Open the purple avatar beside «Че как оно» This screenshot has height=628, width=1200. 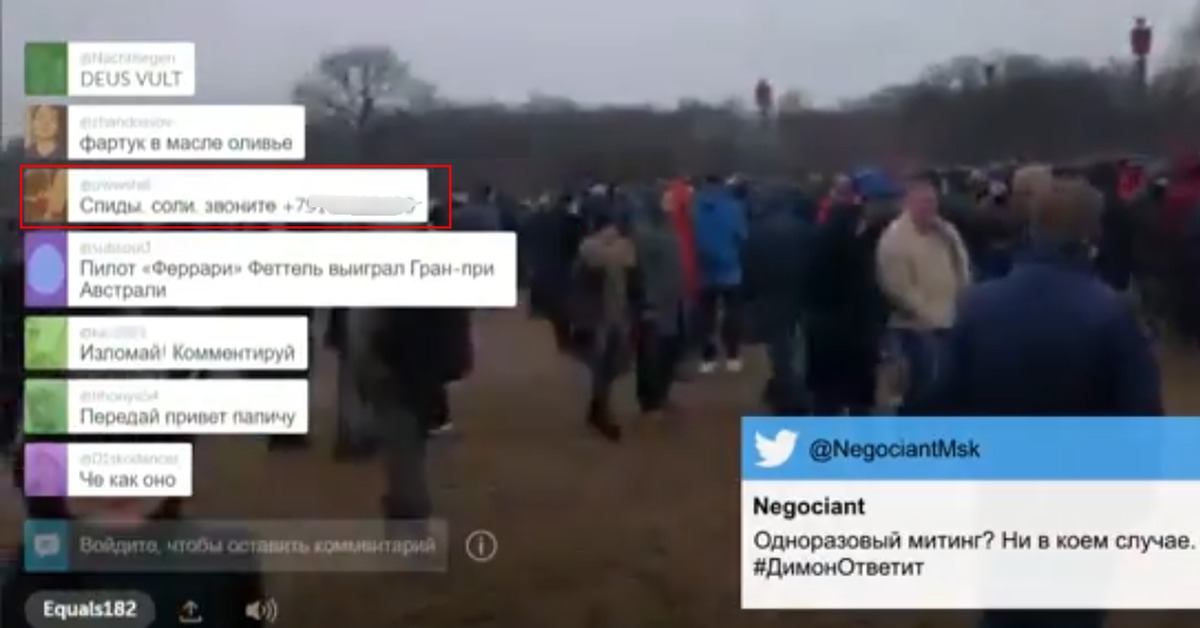click(x=46, y=469)
